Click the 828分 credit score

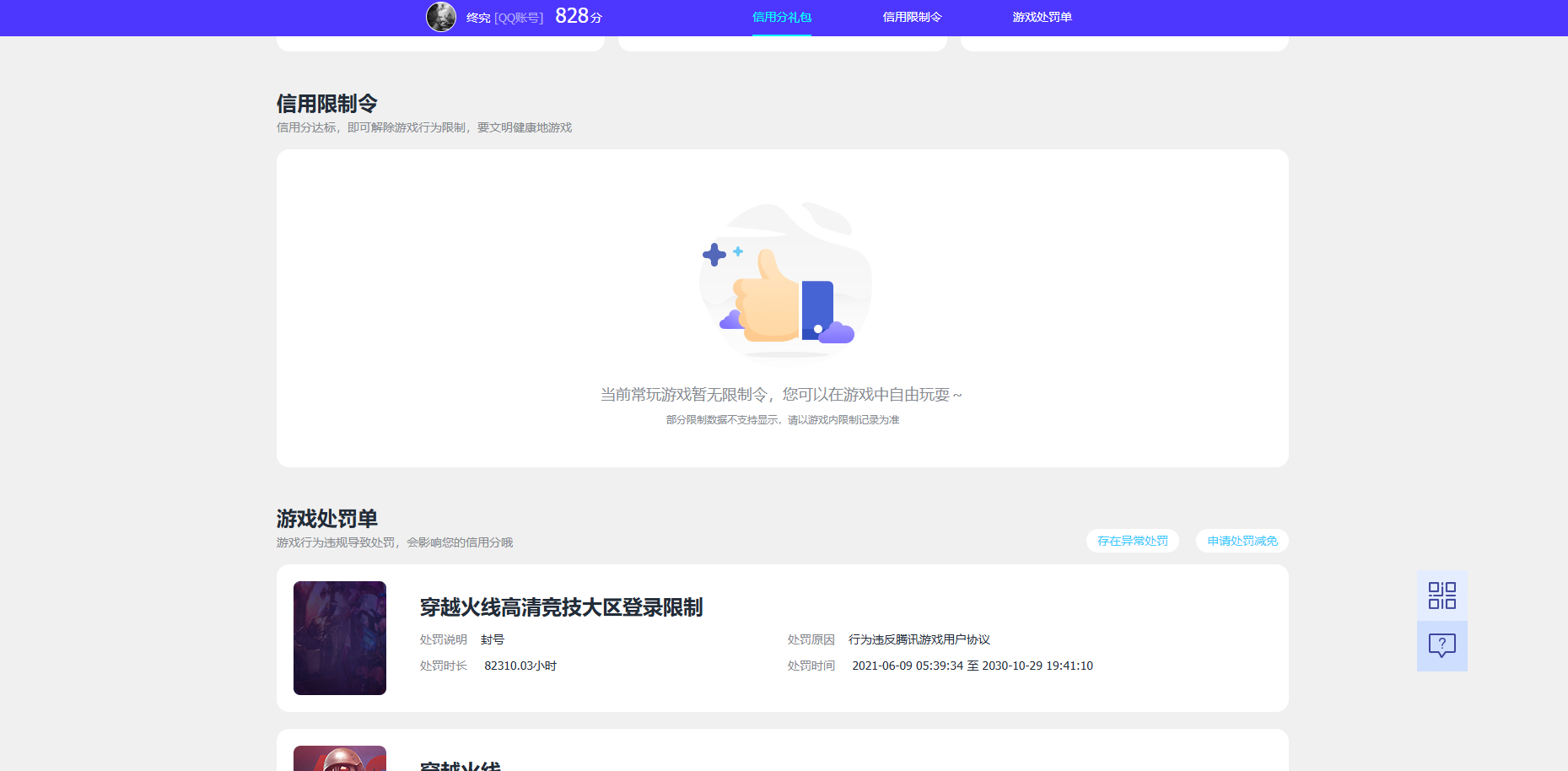579,16
